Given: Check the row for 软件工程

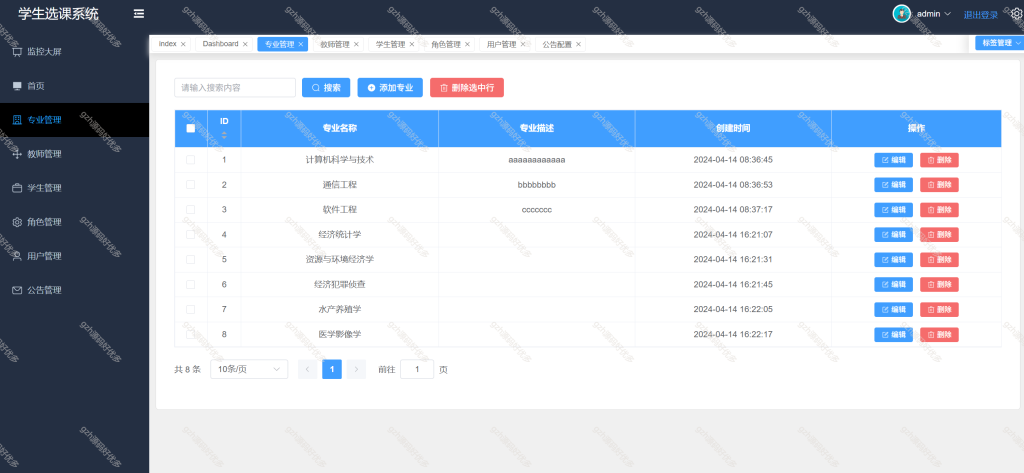Looking at the screenshot, I should [x=191, y=210].
